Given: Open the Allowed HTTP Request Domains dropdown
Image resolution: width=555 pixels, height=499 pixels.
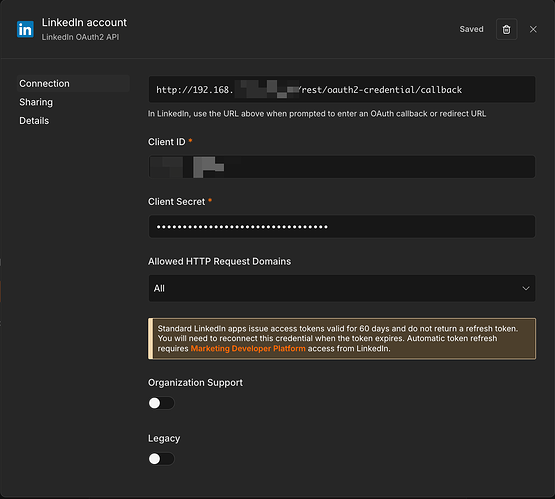Looking at the screenshot, I should tap(342, 288).
